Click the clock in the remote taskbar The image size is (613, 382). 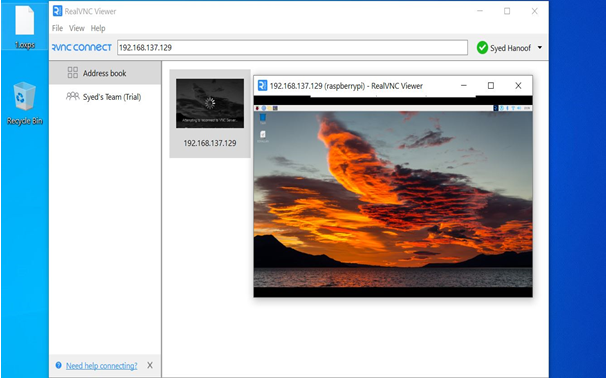point(527,108)
